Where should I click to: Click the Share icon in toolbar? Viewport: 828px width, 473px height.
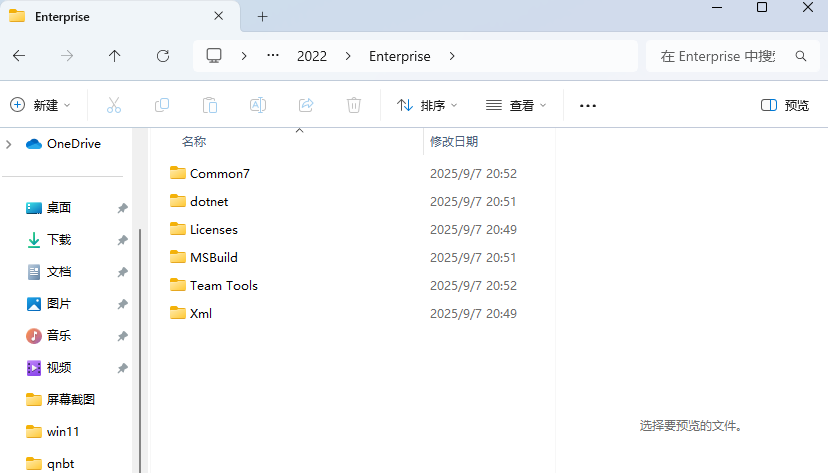click(x=306, y=105)
